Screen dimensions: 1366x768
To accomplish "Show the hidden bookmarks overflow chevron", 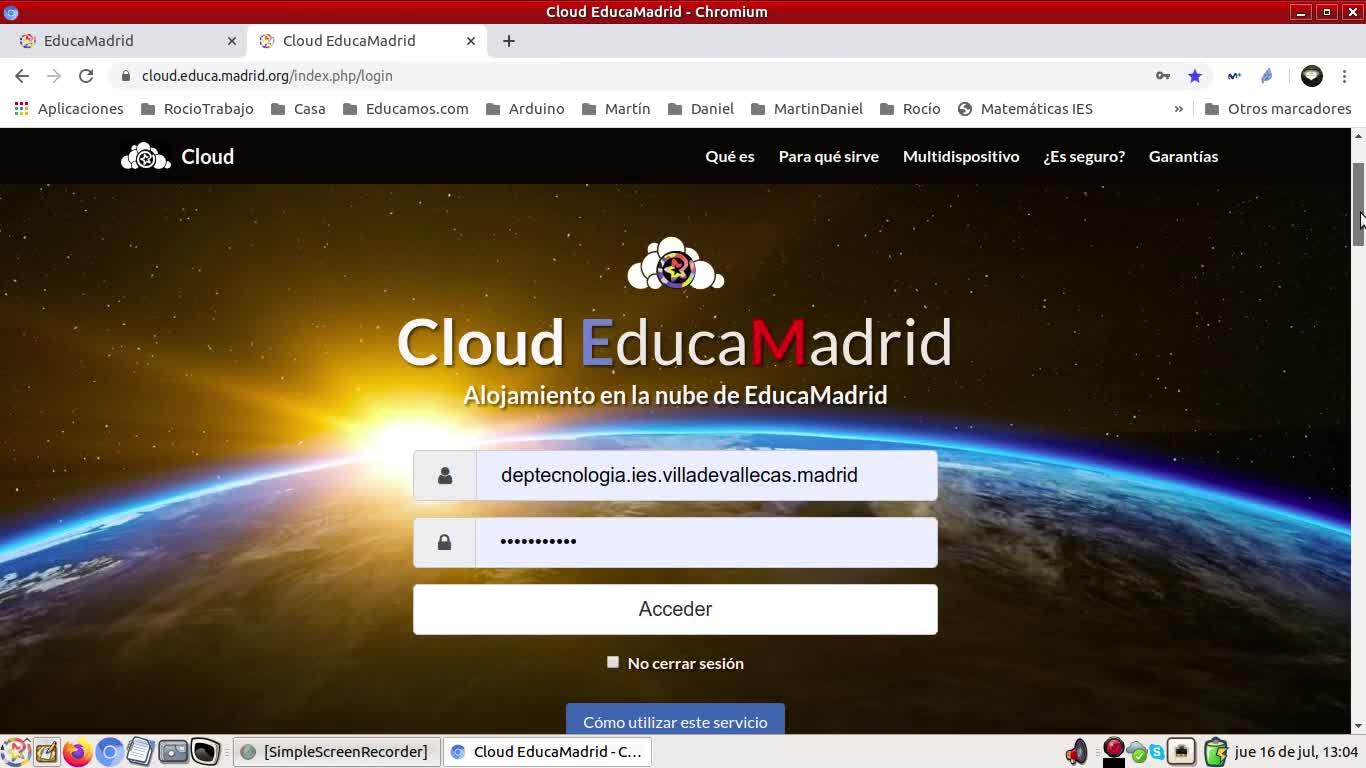I will pos(1178,109).
